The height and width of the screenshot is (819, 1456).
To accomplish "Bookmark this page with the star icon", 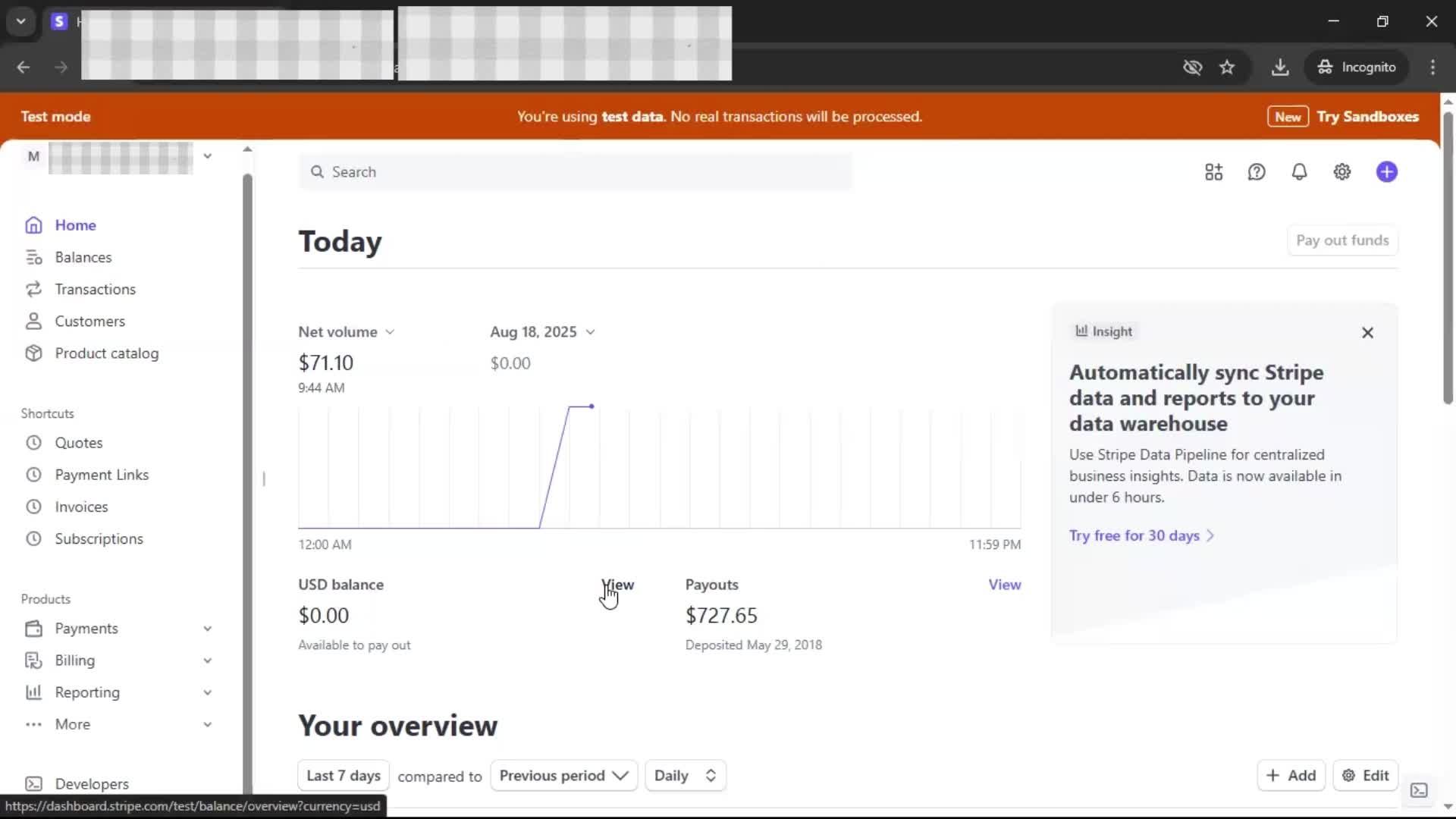I will tap(1227, 67).
